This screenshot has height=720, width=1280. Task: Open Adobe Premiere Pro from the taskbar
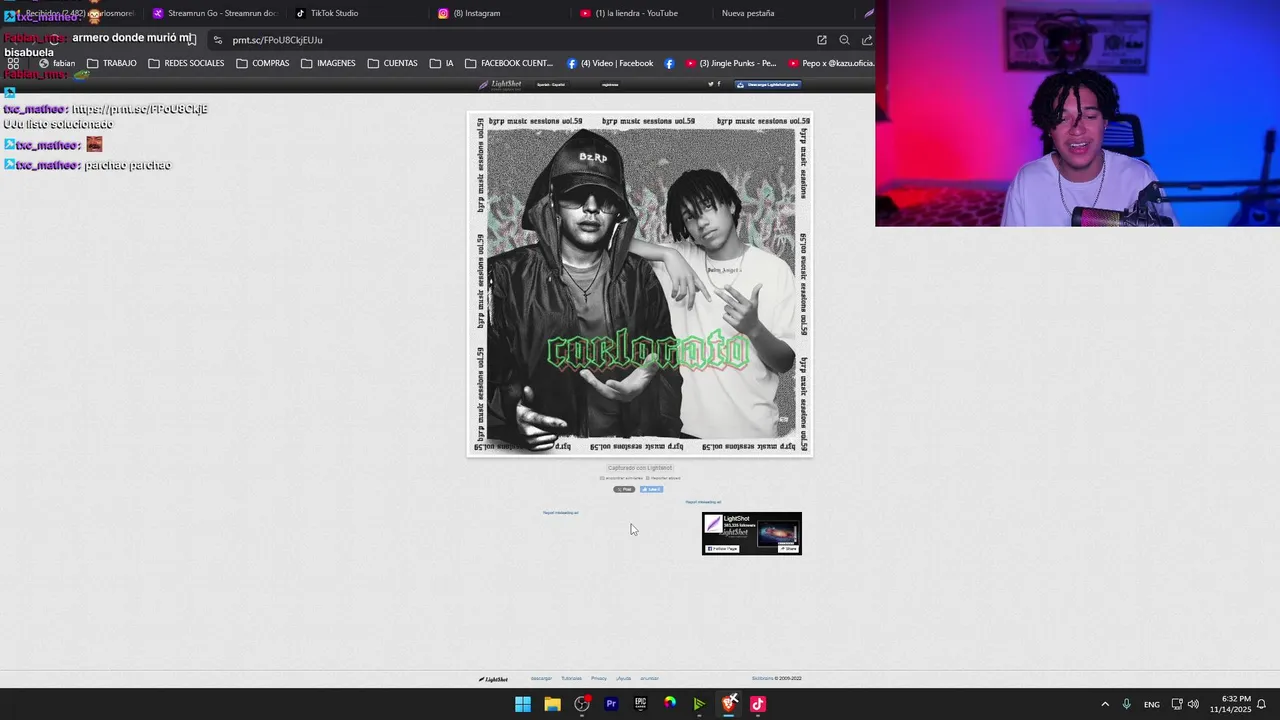(611, 704)
